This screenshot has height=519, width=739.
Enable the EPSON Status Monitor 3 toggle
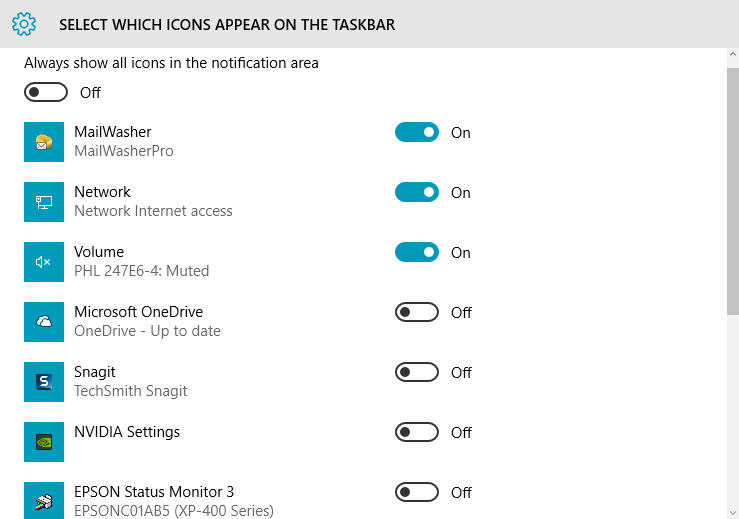(417, 492)
